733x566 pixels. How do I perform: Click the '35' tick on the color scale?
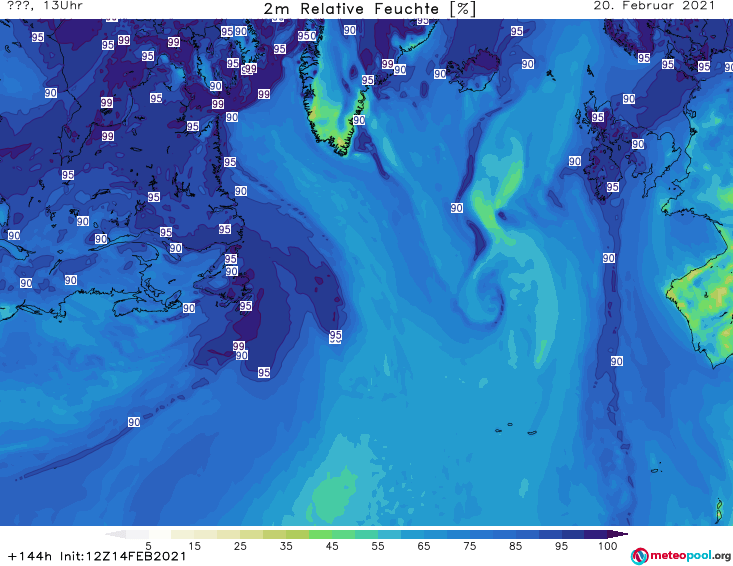(286, 546)
